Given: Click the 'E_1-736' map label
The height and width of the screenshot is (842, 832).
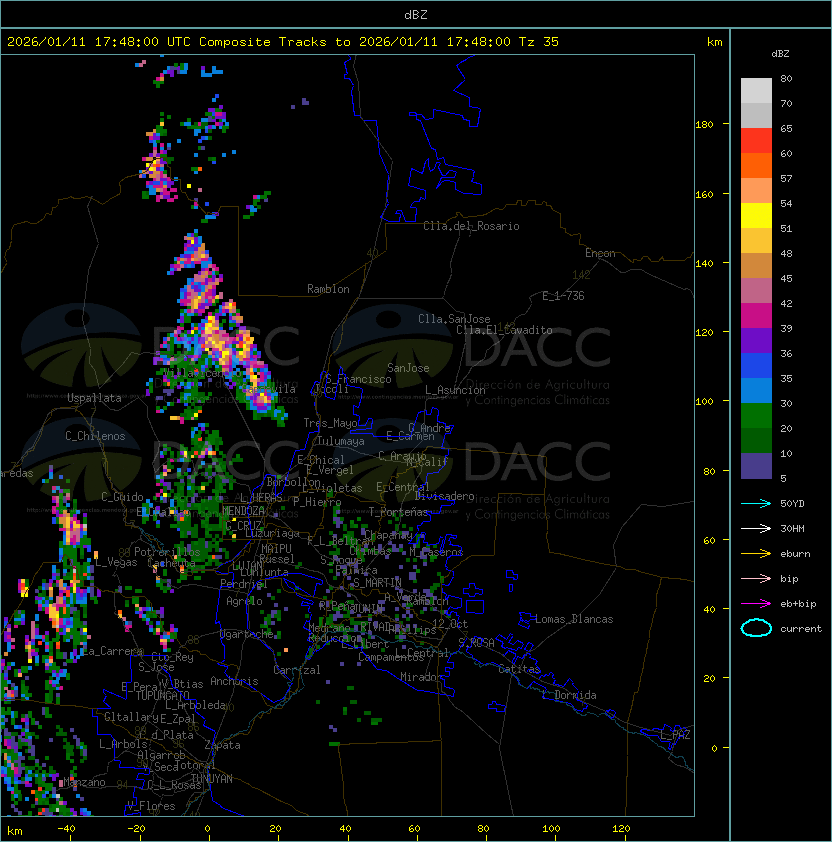Looking at the screenshot, I should [563, 296].
